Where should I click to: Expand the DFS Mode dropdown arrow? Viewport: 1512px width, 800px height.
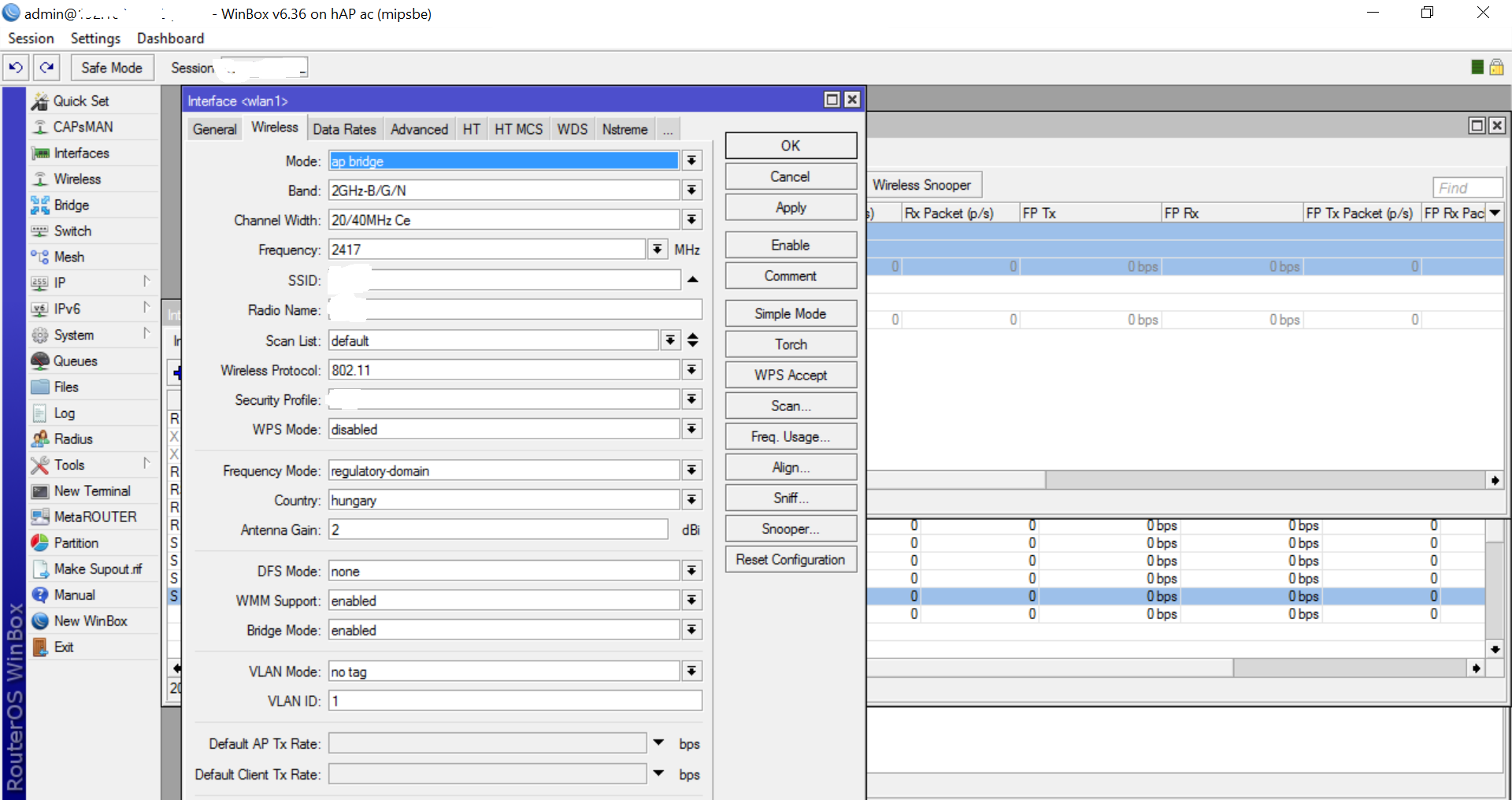point(691,571)
